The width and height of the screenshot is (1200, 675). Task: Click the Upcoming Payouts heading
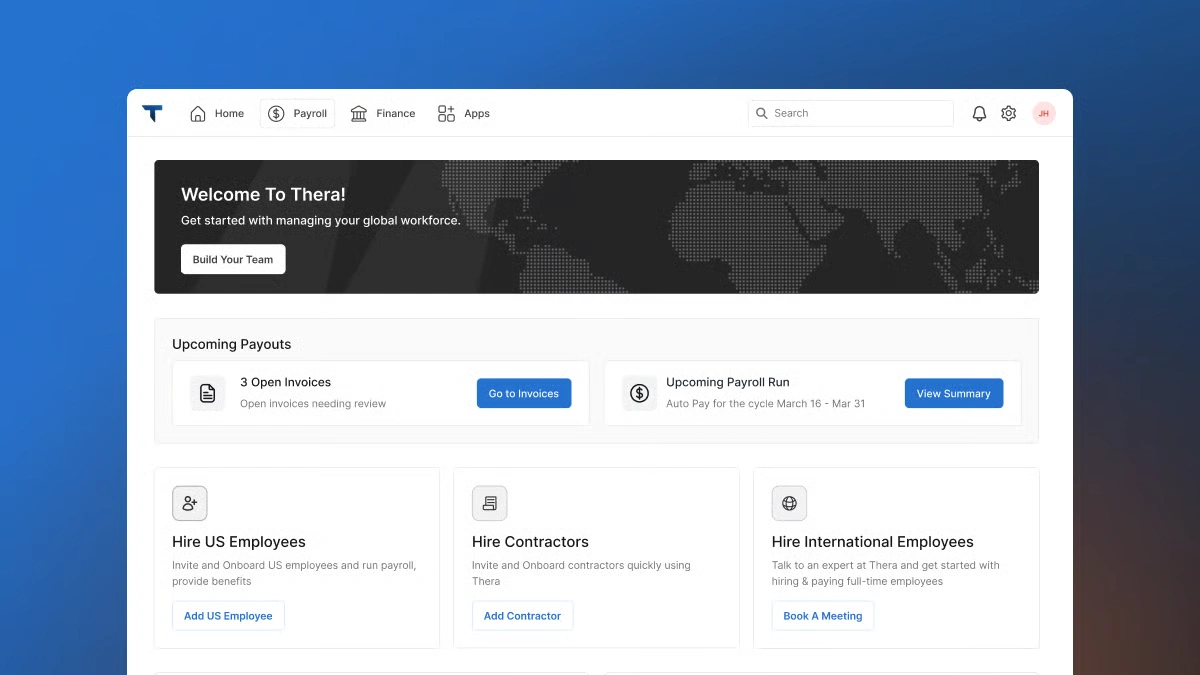(x=232, y=344)
